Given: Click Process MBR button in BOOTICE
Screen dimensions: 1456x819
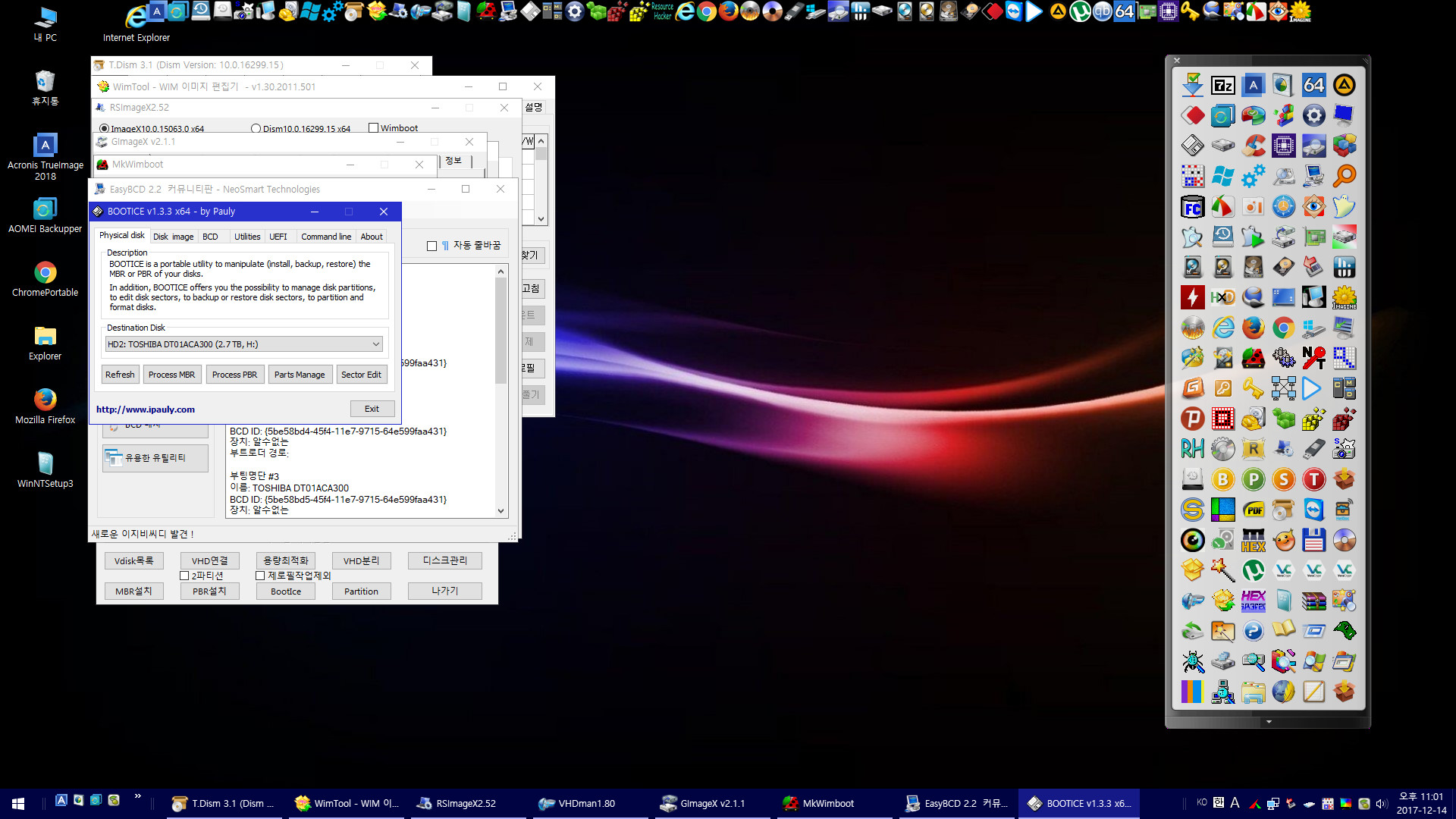Looking at the screenshot, I should point(170,374).
